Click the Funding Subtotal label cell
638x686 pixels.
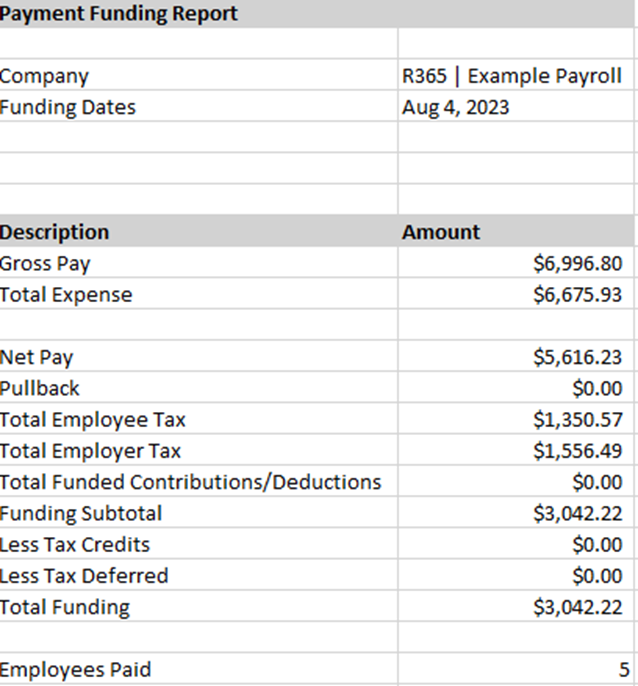[x=199, y=512]
